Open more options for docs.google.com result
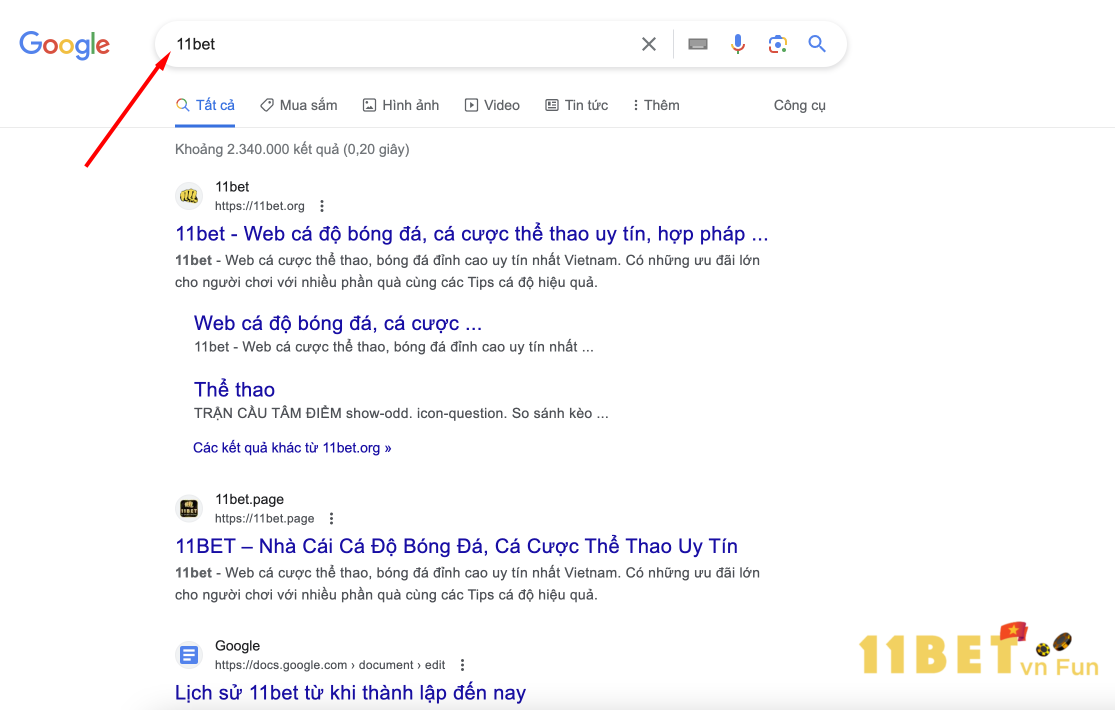The height and width of the screenshot is (710, 1115). [462, 664]
